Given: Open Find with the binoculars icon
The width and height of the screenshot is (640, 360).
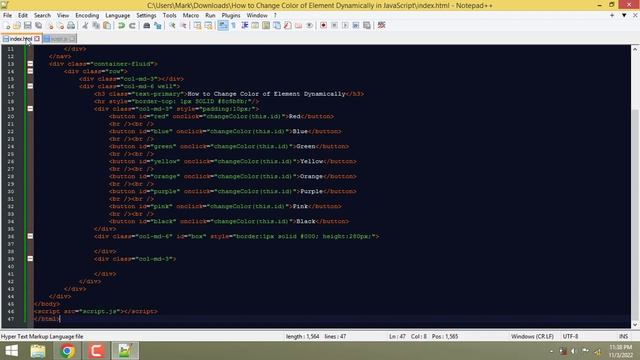Looking at the screenshot, I should pyautogui.click(x=147, y=25).
